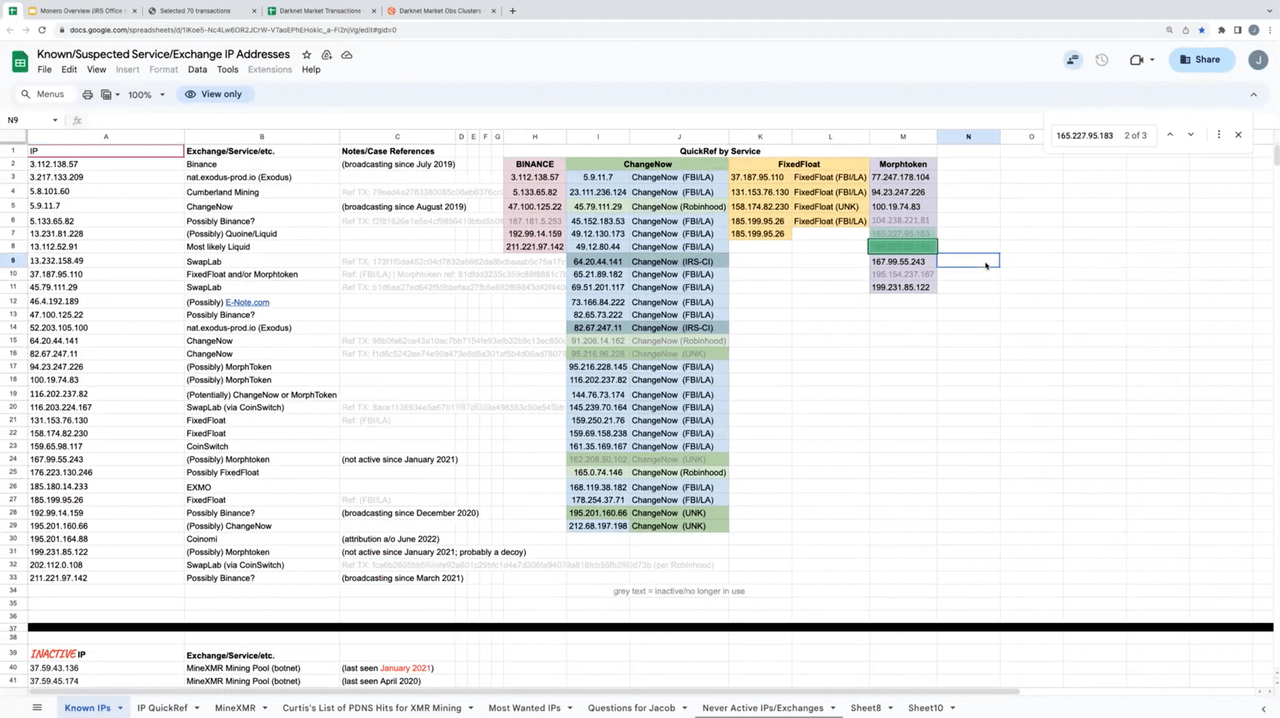Click the View only button
This screenshot has width=1280, height=718.
[x=214, y=94]
